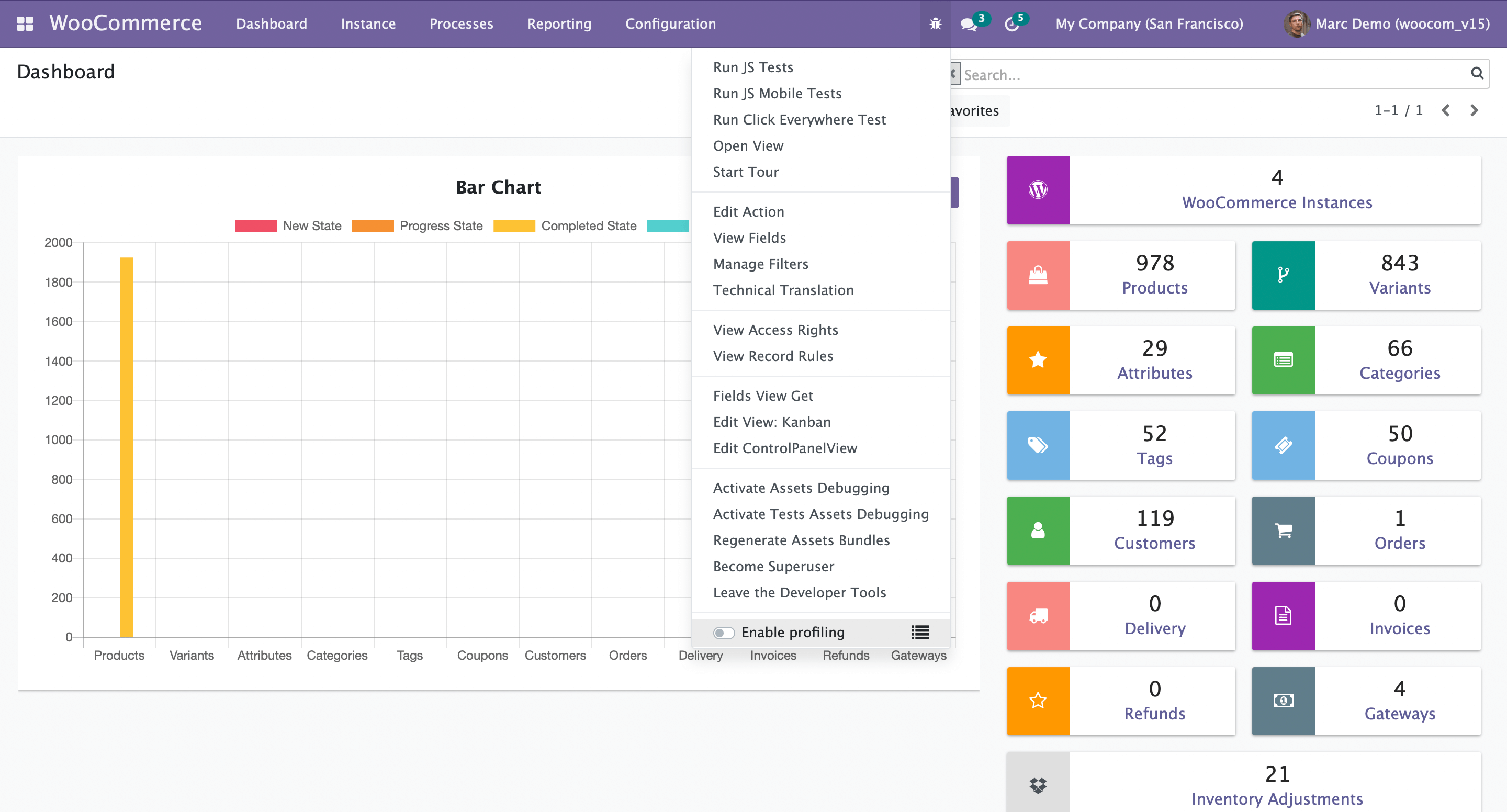Open My Company (San Francisco) switcher
The width and height of the screenshot is (1507, 812).
pos(1149,24)
